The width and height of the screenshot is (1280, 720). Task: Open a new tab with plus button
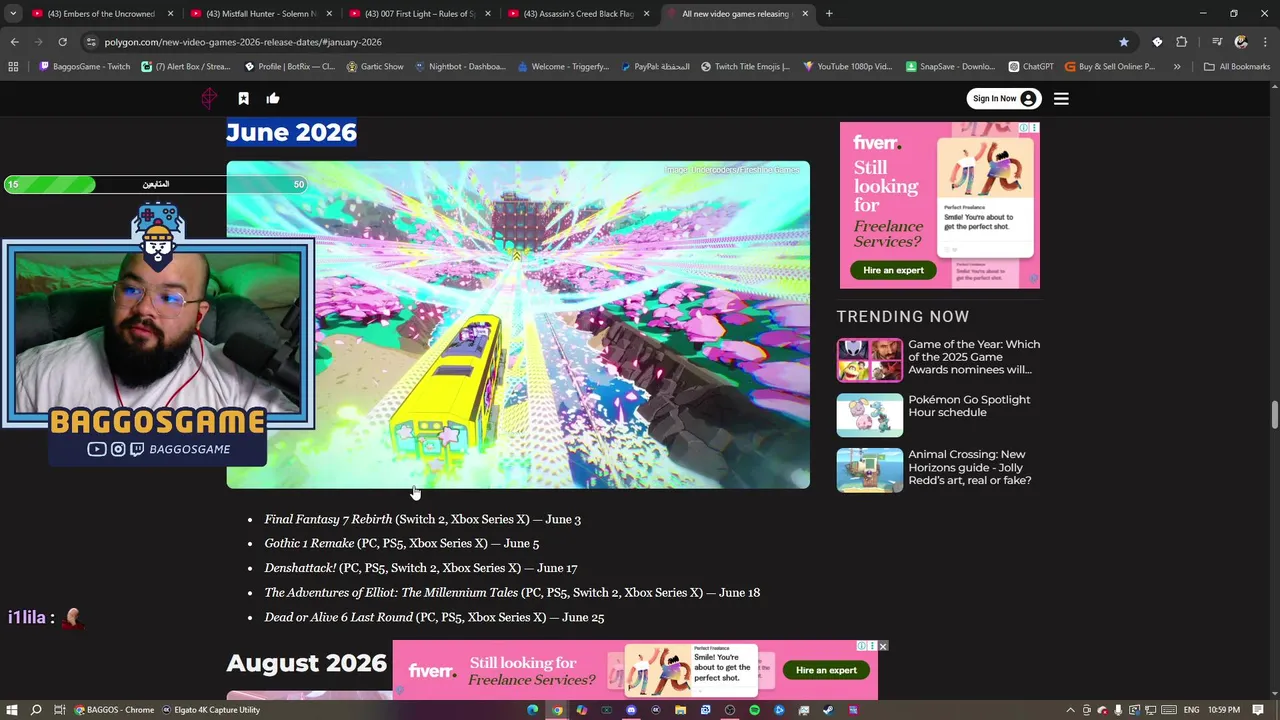829,14
